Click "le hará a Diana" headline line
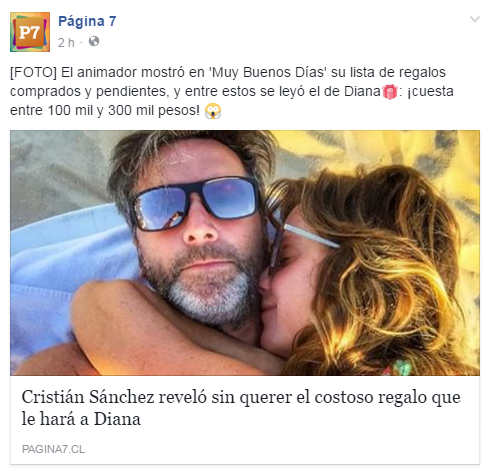The height and width of the screenshot is (475, 490). 81,419
